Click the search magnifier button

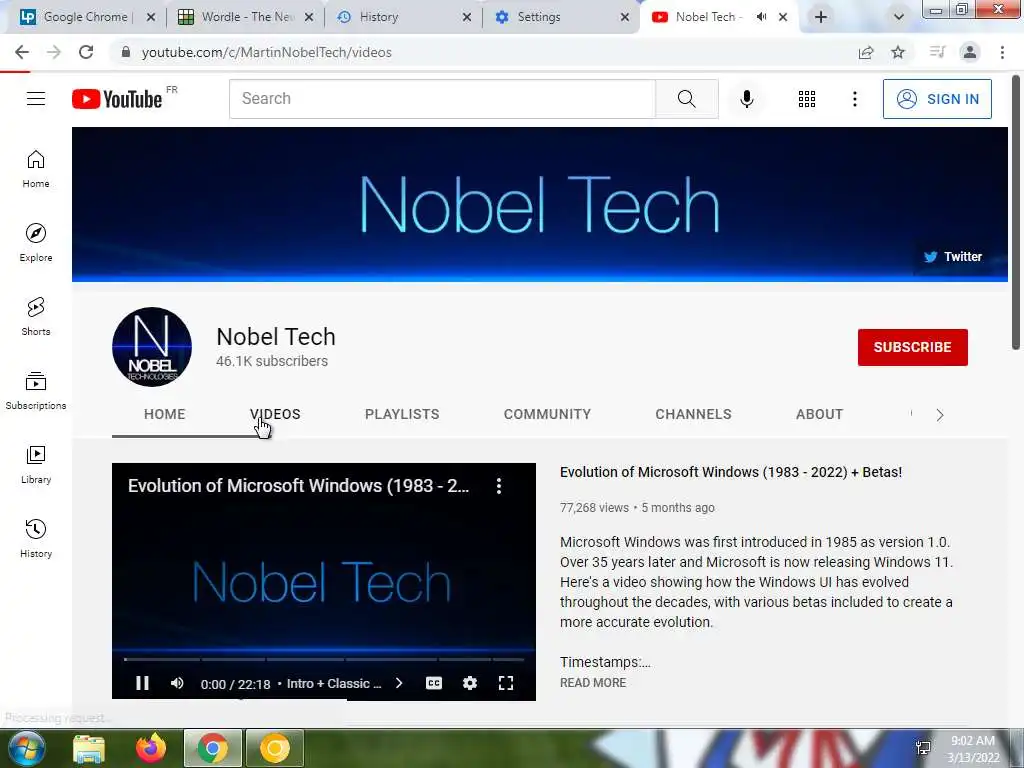686,99
